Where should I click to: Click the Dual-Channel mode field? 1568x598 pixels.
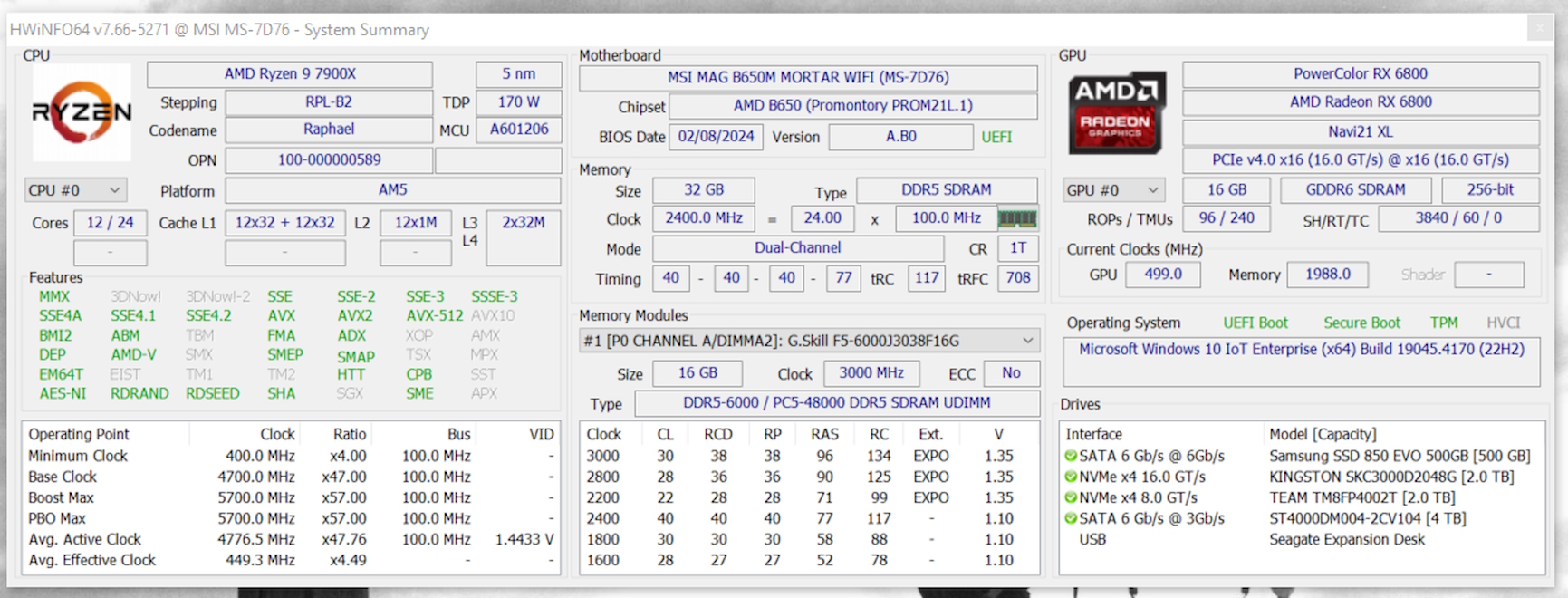798,248
